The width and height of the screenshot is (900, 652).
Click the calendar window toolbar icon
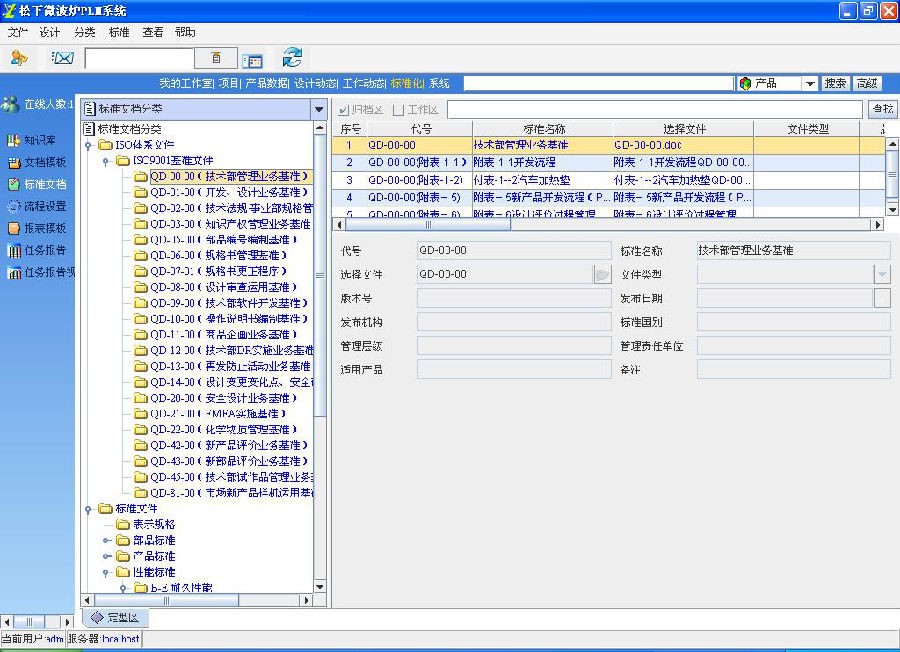251,60
